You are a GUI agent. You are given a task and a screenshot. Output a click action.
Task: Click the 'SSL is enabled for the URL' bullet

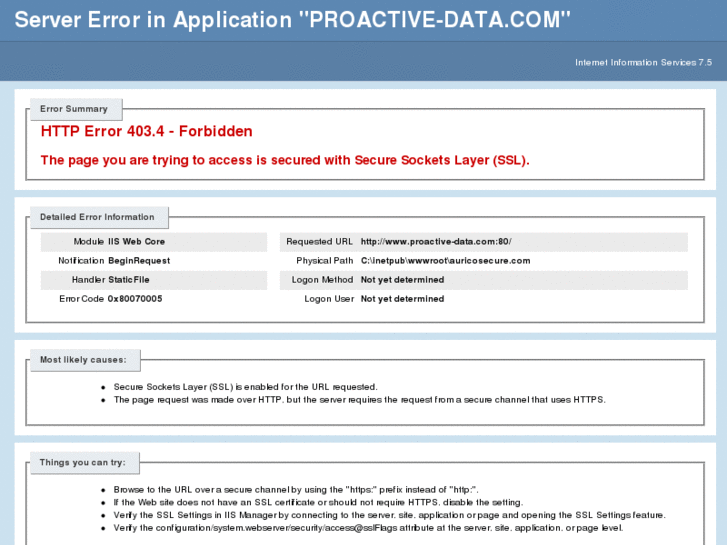pyautogui.click(x=246, y=387)
